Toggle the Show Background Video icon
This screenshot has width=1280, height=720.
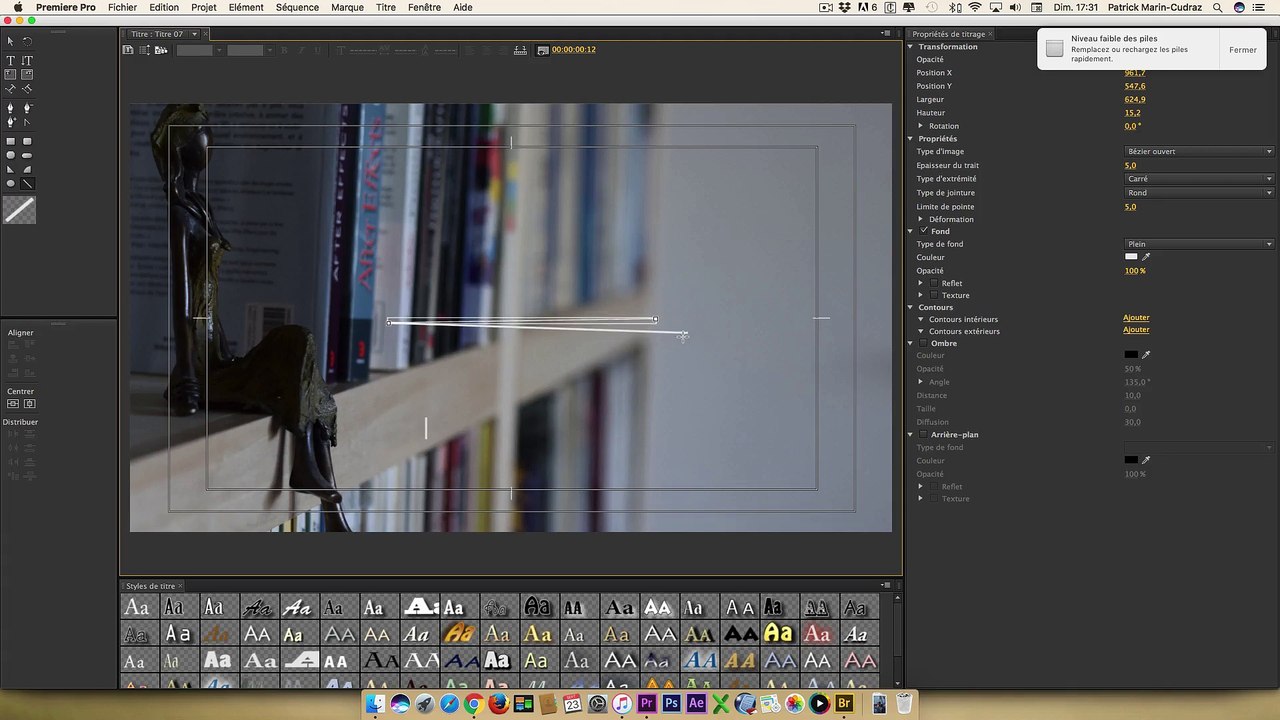[542, 50]
